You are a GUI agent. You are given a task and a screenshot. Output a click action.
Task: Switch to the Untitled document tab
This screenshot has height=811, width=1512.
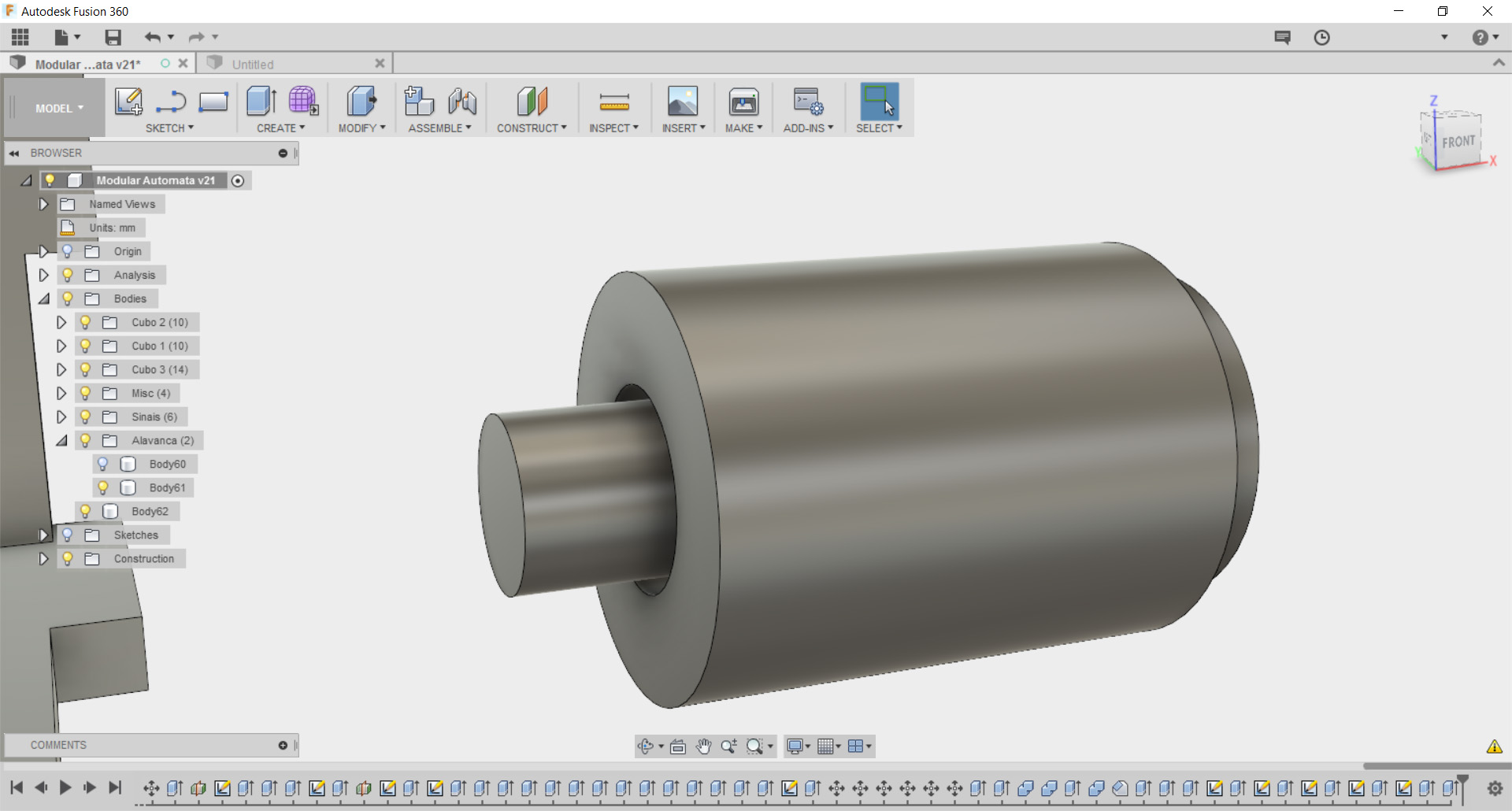click(x=253, y=65)
